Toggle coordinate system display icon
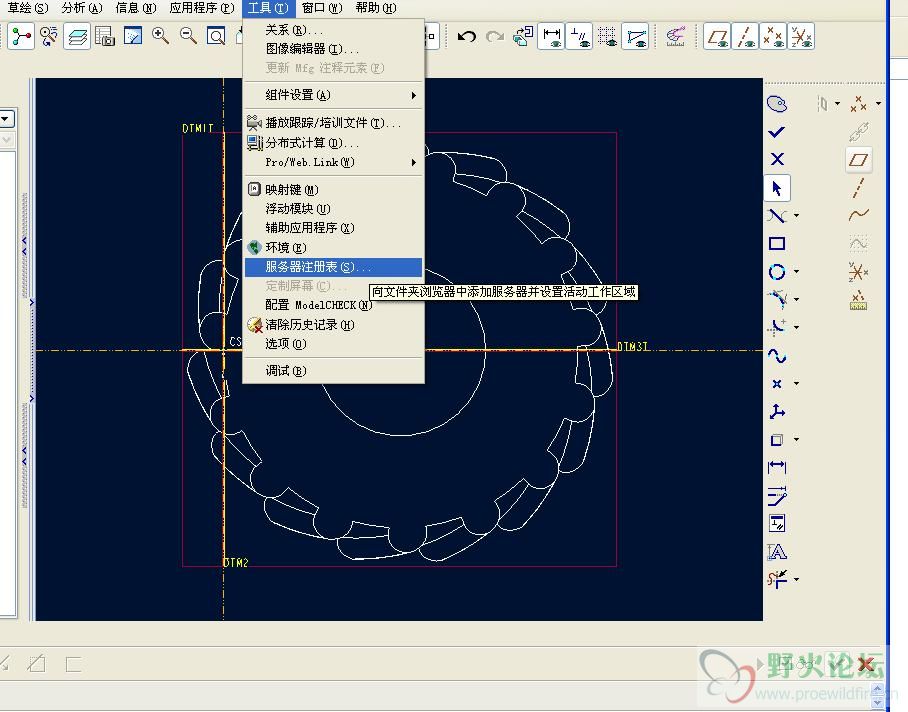Viewport: 908px width, 712px height. [x=801, y=37]
